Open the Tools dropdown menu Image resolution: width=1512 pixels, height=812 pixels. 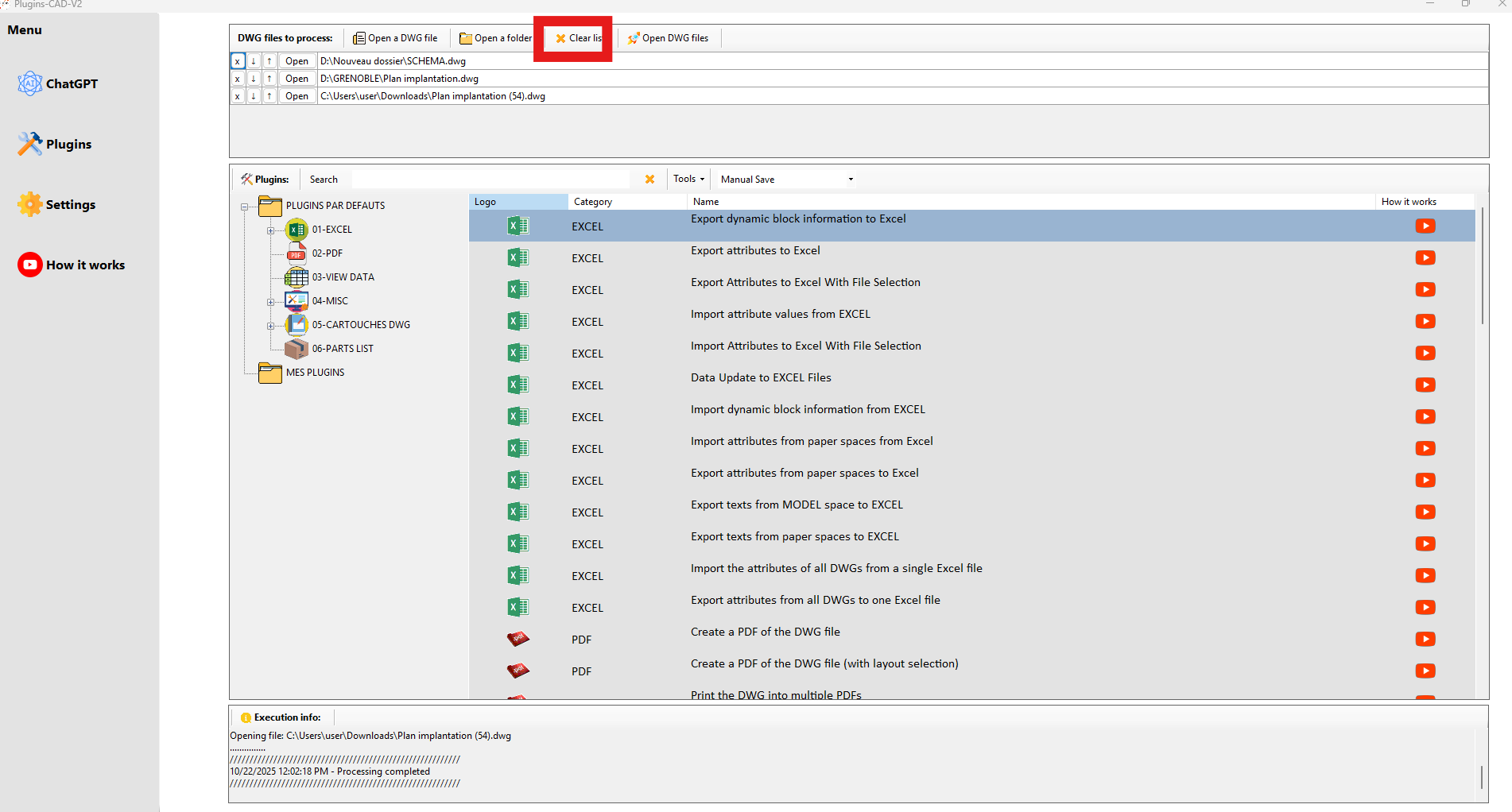[x=688, y=180]
